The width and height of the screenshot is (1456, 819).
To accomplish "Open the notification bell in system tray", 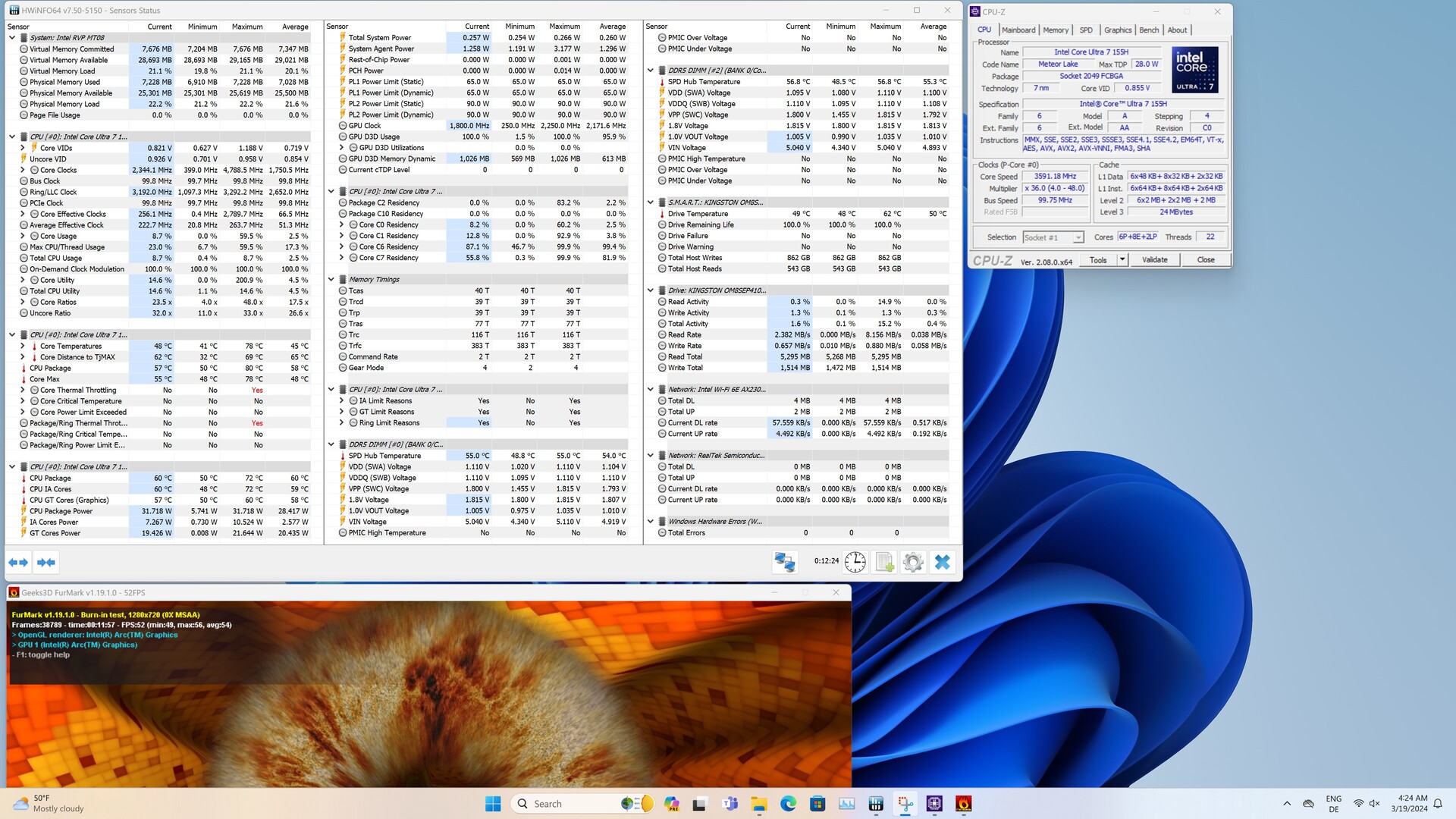I will [x=1438, y=804].
